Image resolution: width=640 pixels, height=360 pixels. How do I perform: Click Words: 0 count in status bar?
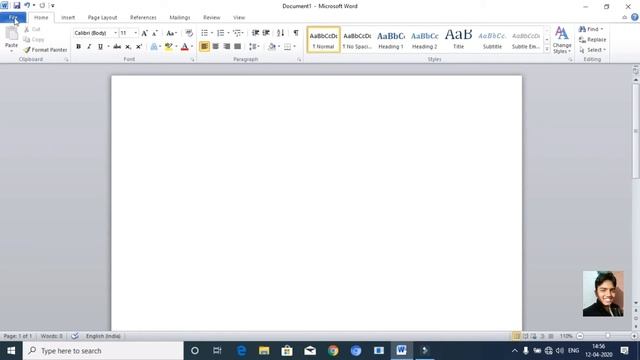point(51,336)
